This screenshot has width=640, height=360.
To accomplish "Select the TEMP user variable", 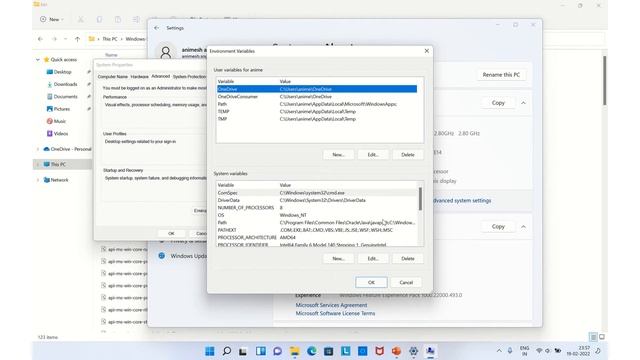I will (x=317, y=111).
